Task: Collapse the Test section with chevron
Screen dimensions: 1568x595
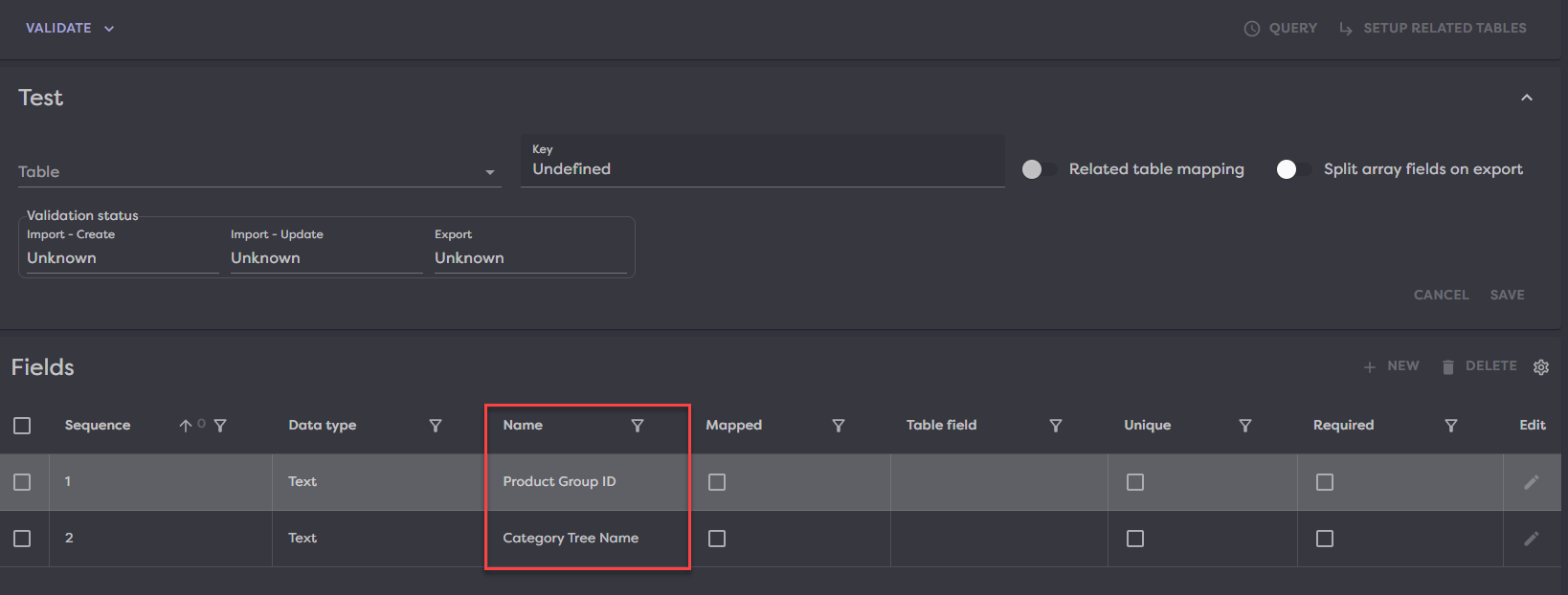Action: pyautogui.click(x=1527, y=98)
